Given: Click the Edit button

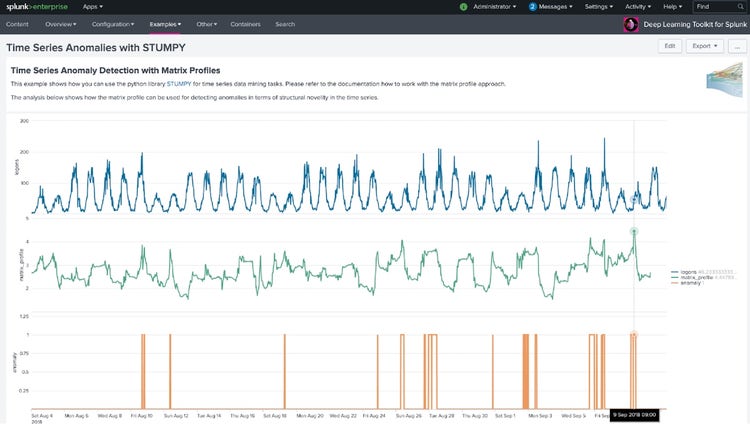Looking at the screenshot, I should pyautogui.click(x=670, y=46).
